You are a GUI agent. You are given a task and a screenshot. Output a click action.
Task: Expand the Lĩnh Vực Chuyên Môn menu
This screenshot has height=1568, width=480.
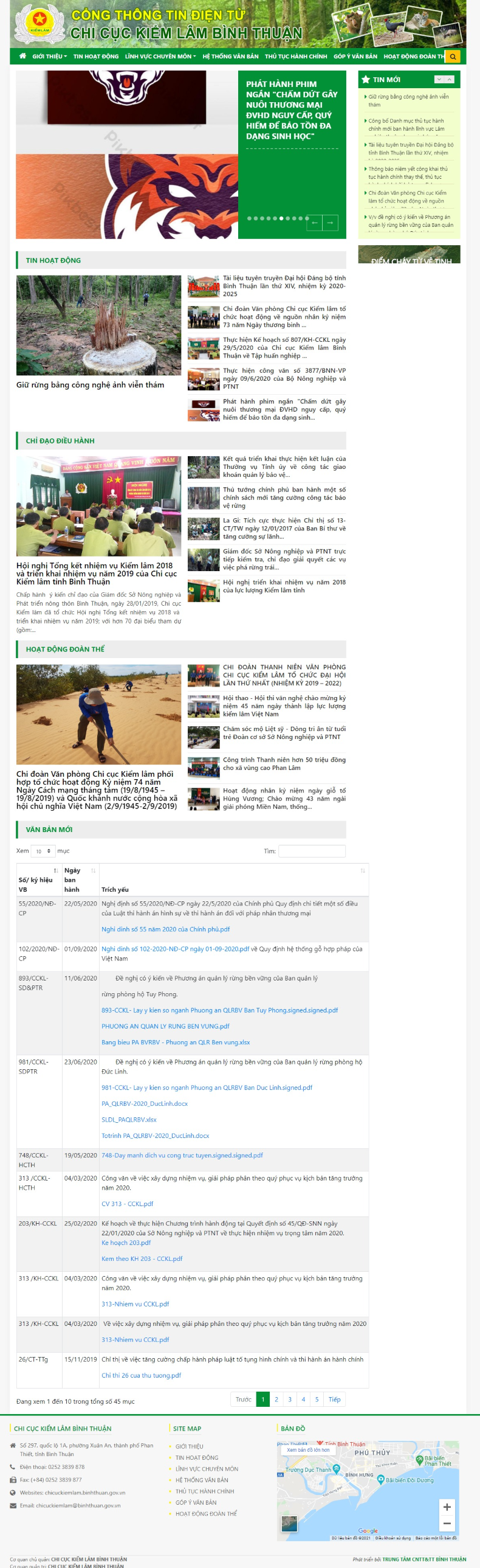tap(160, 57)
